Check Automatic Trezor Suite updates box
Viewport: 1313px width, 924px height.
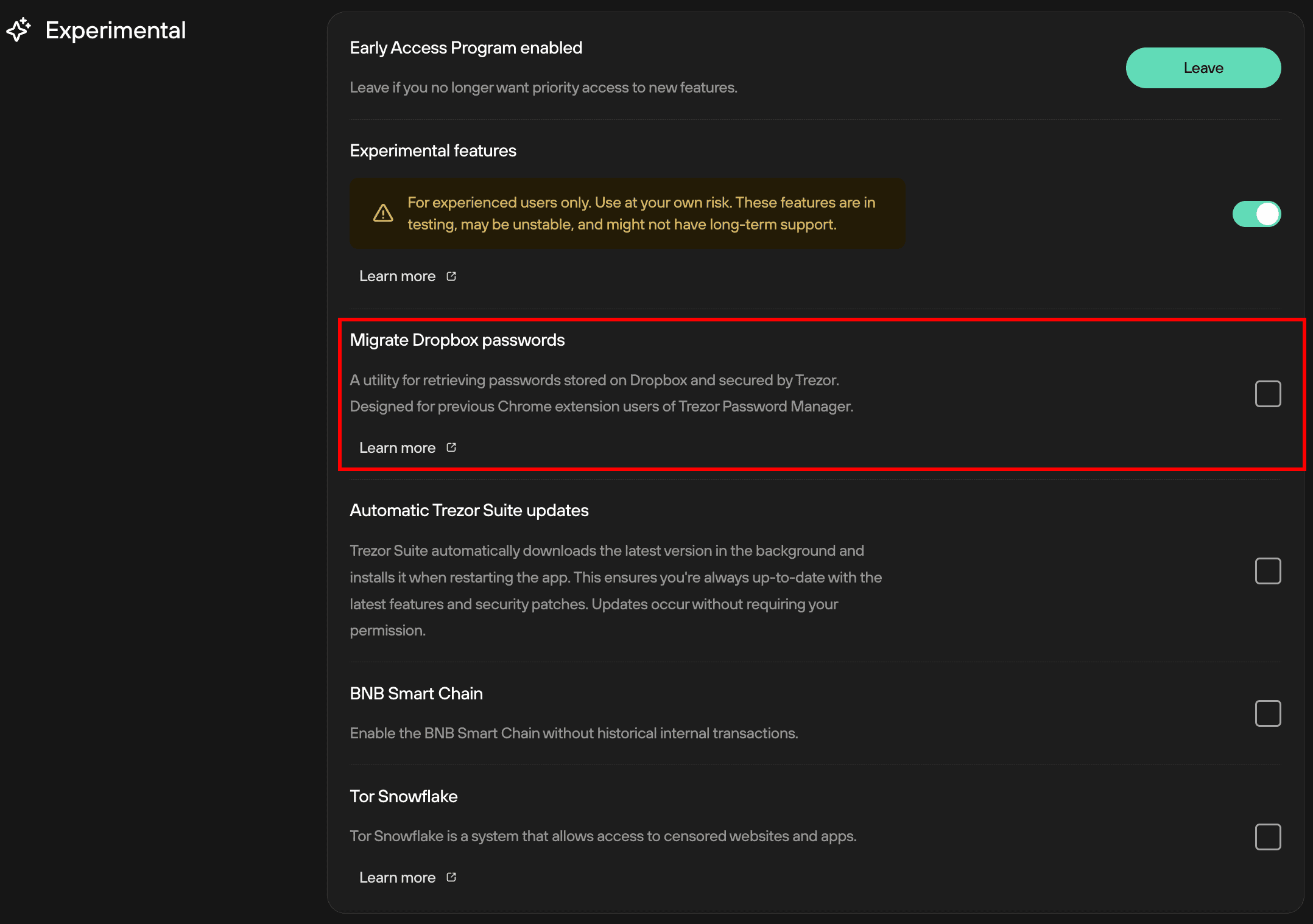(x=1268, y=571)
